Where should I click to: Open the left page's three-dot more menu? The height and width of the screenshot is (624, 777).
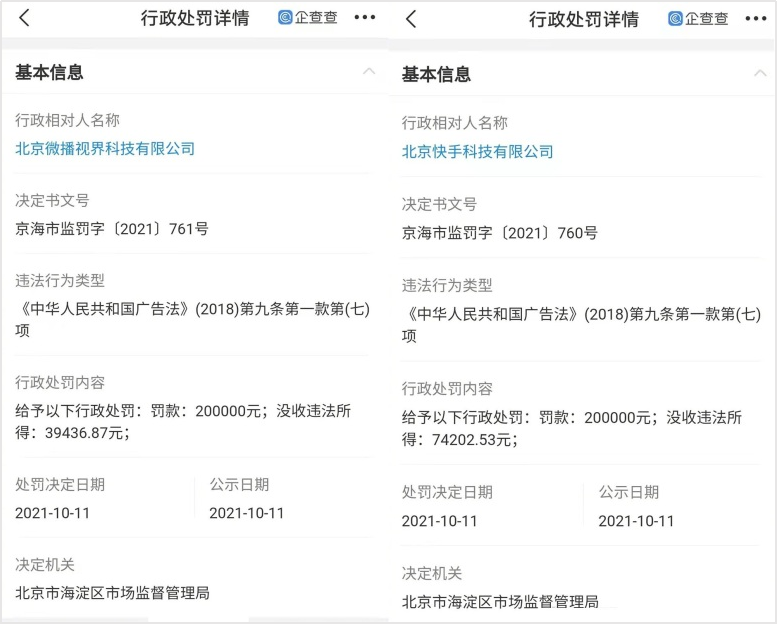tap(365, 17)
